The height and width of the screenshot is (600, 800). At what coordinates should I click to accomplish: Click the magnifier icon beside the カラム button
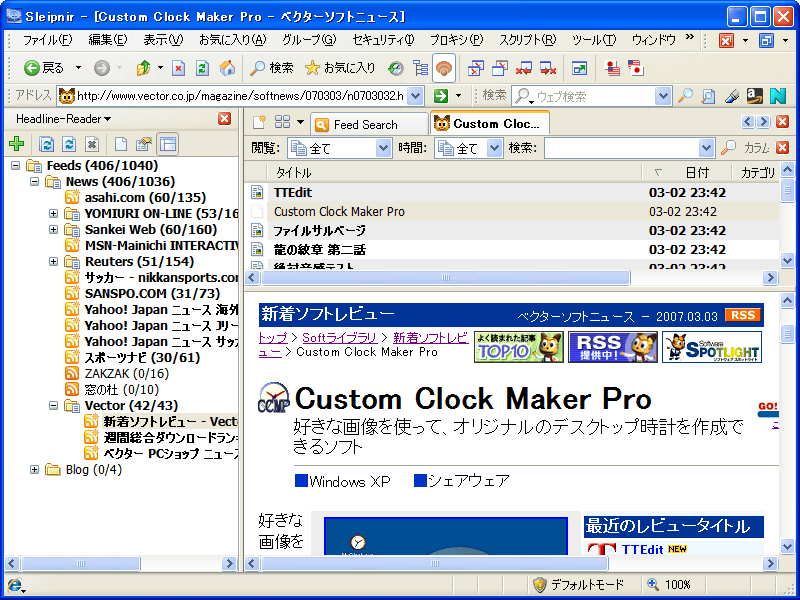(728, 148)
